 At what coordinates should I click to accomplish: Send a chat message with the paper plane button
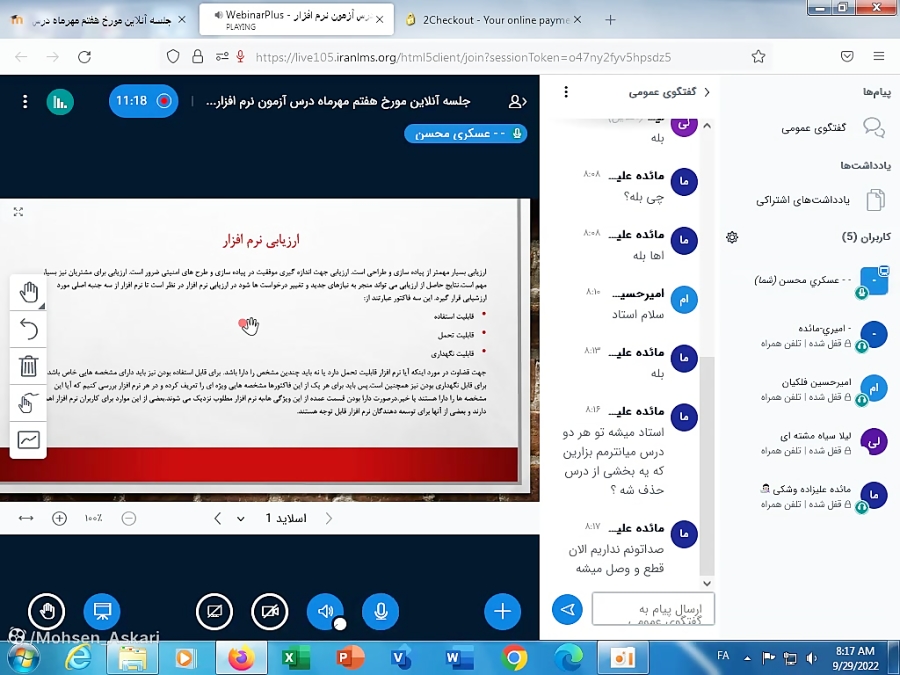pyautogui.click(x=567, y=609)
